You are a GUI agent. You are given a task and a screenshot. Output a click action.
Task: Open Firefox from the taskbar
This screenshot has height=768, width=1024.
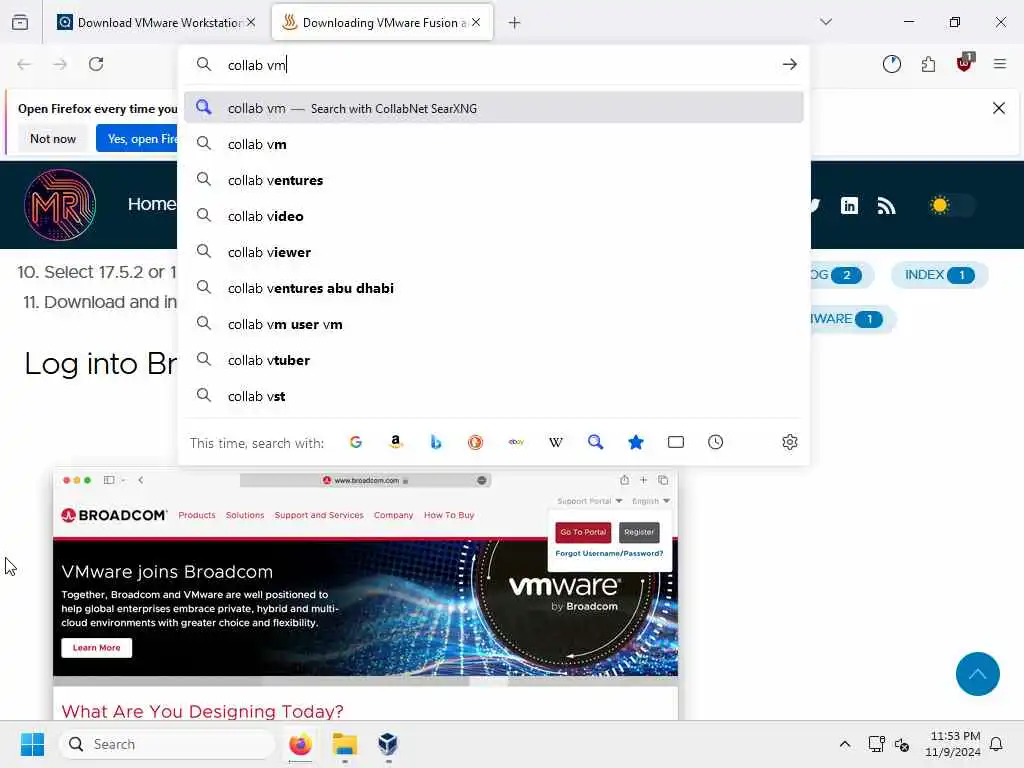coord(300,744)
